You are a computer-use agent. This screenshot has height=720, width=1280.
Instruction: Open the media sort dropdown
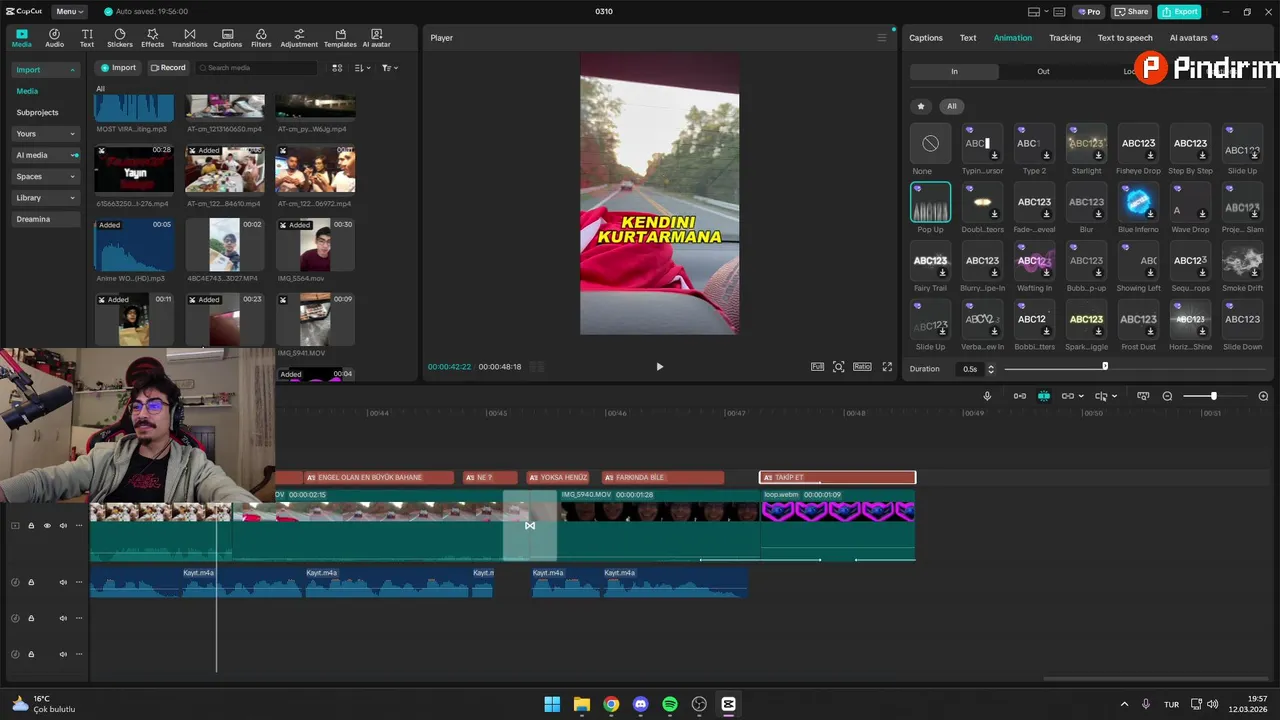tap(363, 68)
